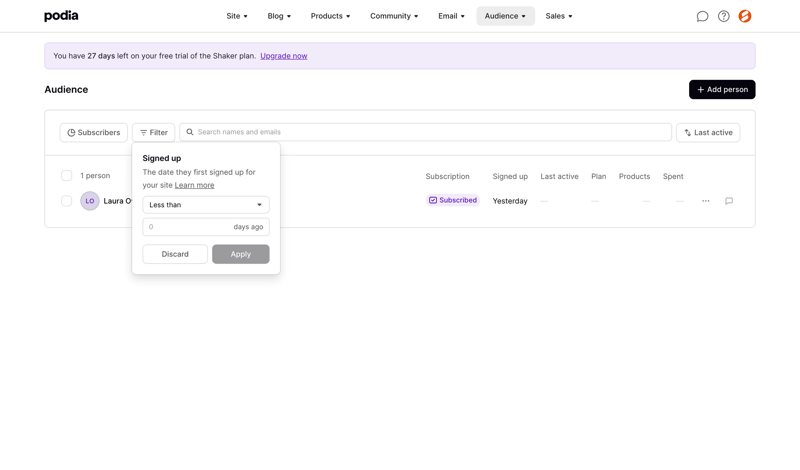Select all people with the header checkbox
Screen dimensions: 800x470
click(66, 176)
